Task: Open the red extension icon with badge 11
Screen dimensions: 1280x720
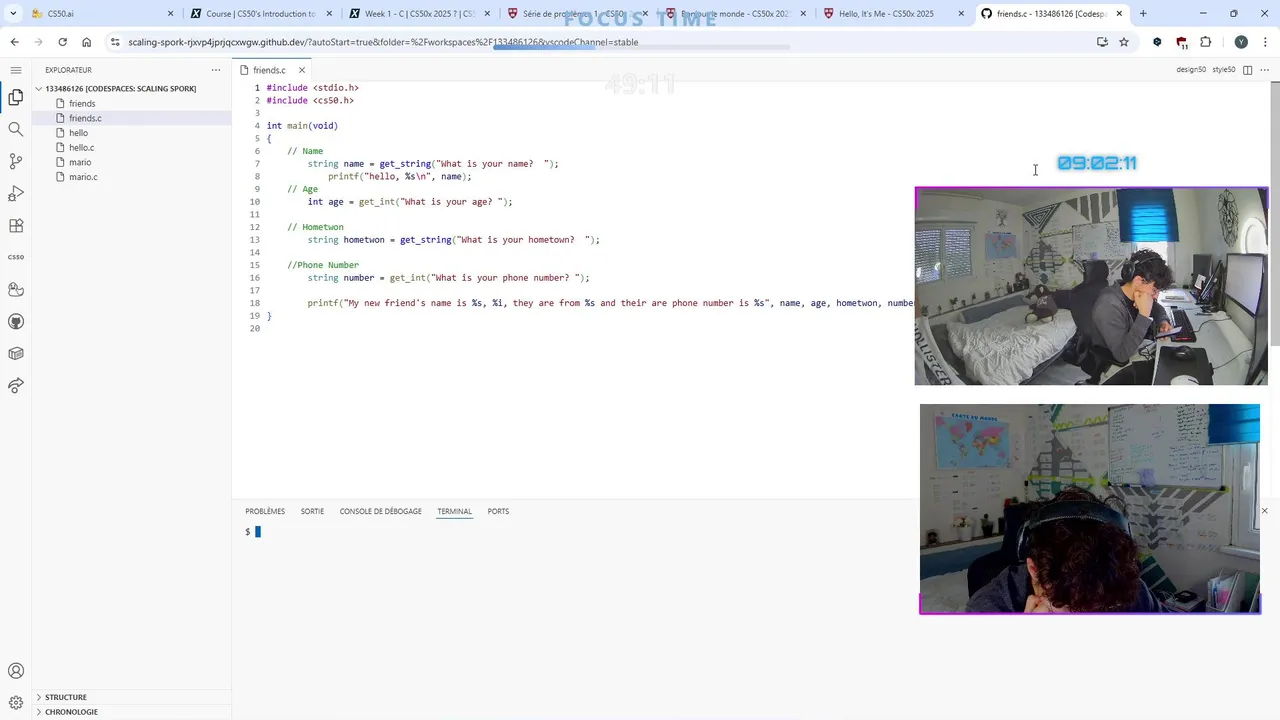Action: click(x=1181, y=42)
